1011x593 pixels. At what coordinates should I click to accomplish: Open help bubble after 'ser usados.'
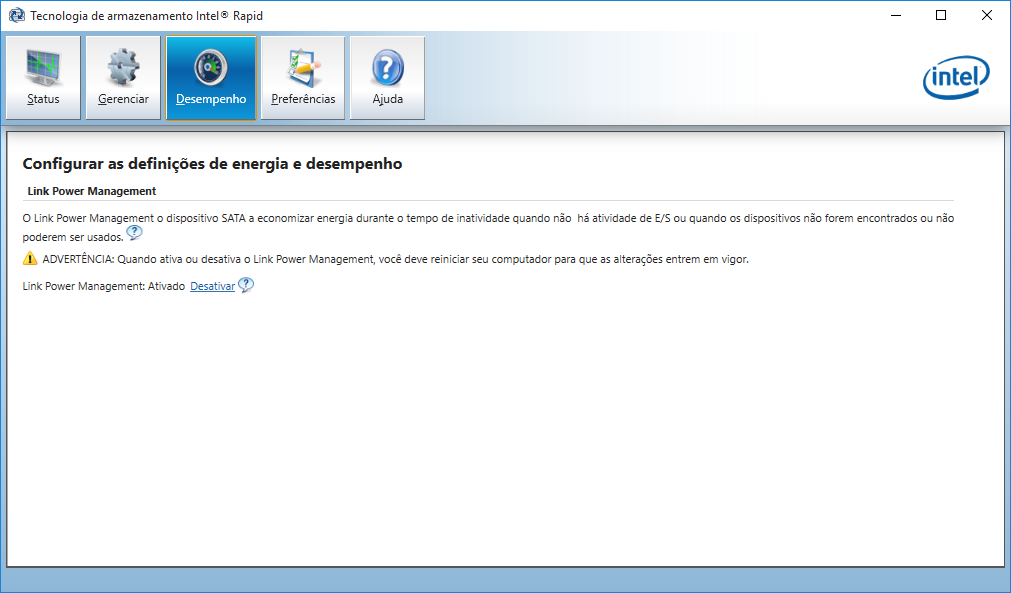pyautogui.click(x=134, y=233)
